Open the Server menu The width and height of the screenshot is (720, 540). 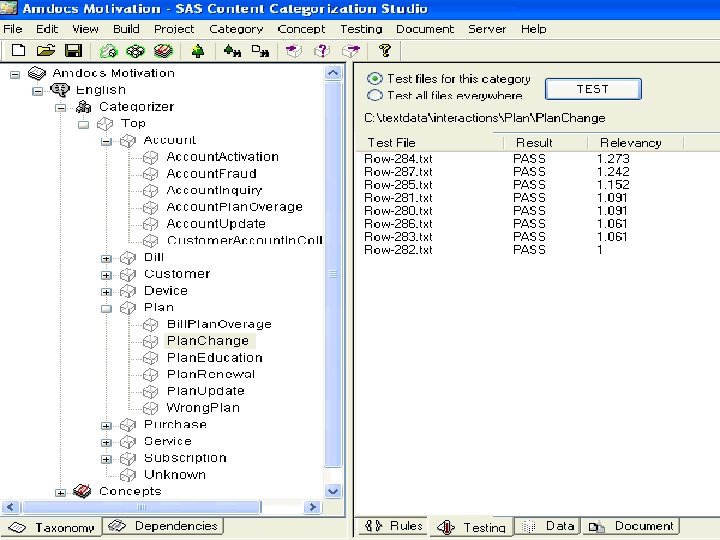pos(487,29)
